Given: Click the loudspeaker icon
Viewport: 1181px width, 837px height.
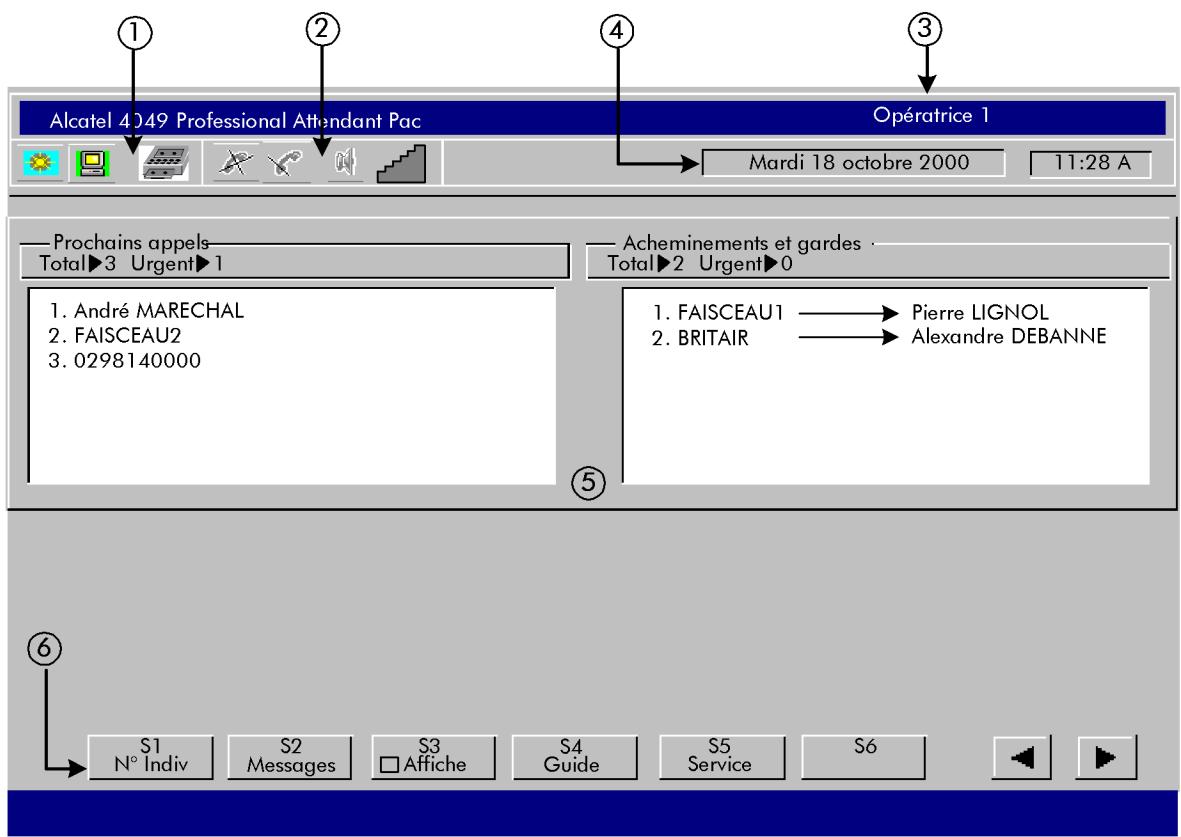Looking at the screenshot, I should [x=346, y=162].
